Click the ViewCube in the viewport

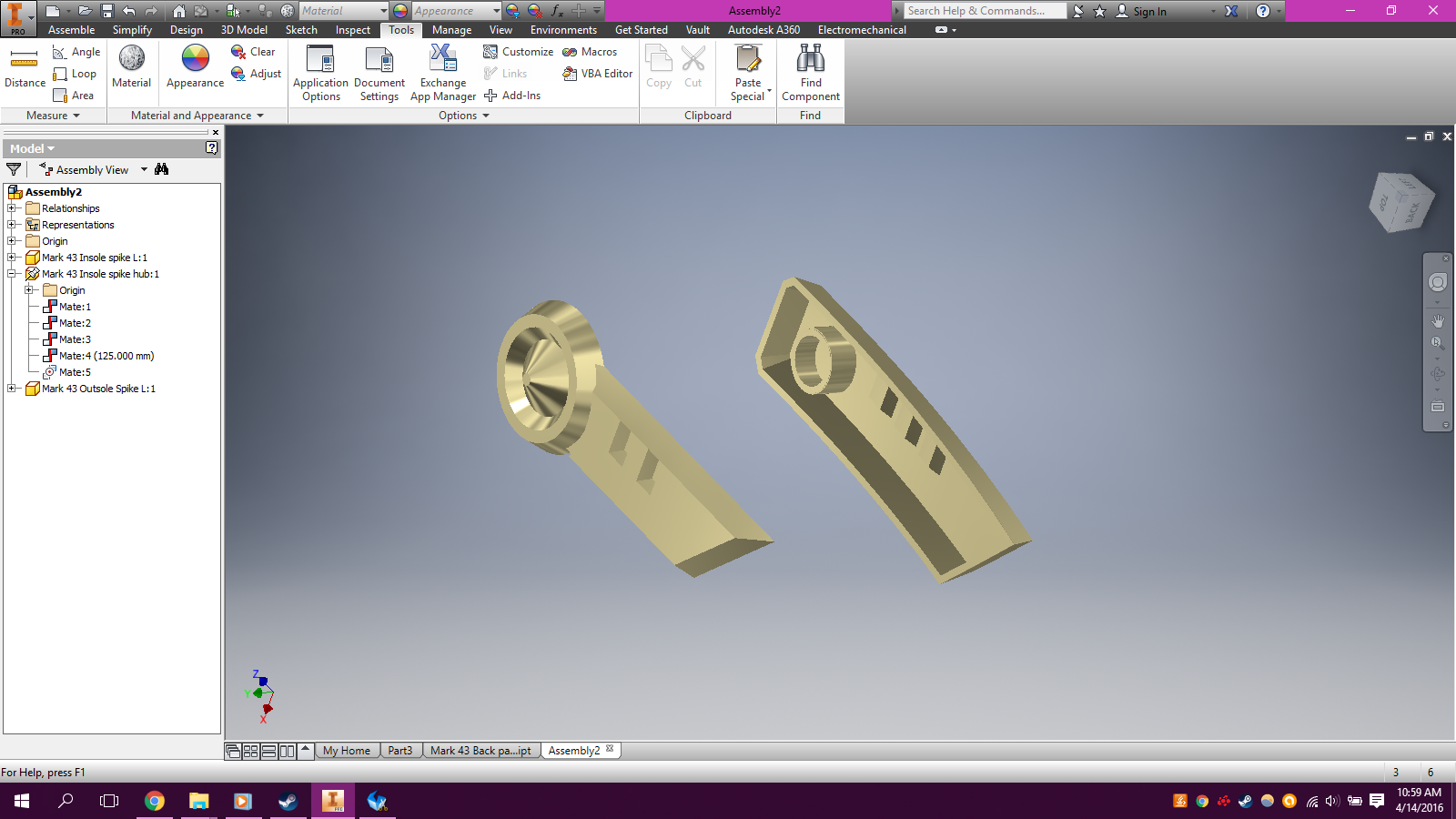pos(1400,202)
